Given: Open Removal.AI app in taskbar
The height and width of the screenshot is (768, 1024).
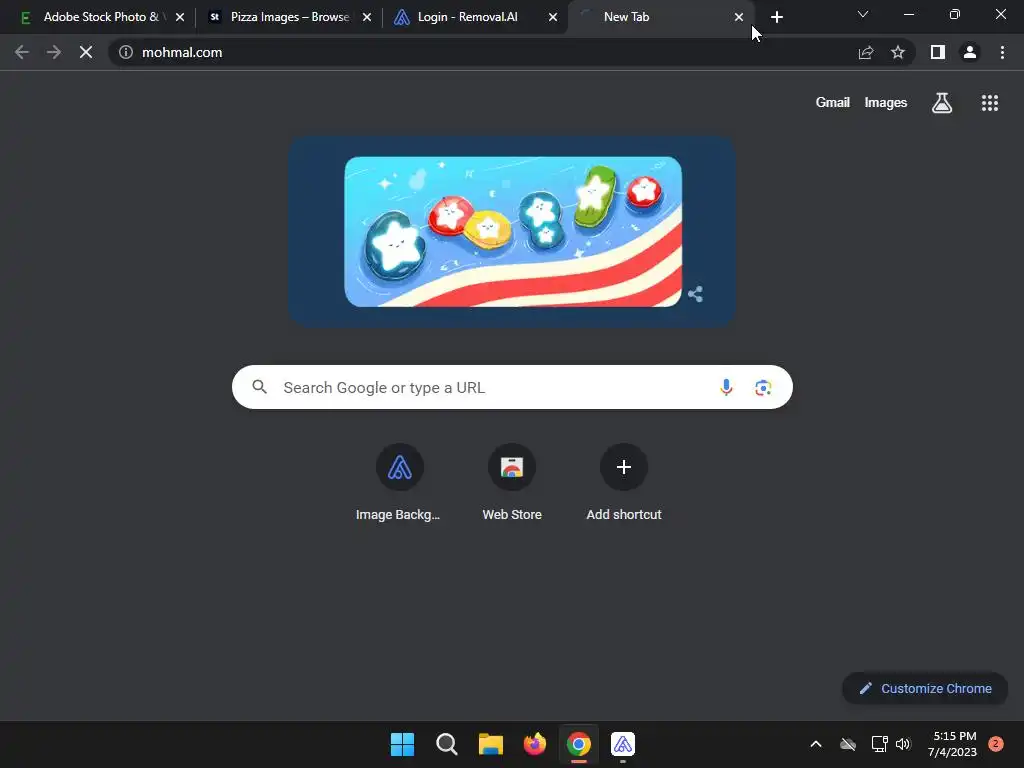Looking at the screenshot, I should click(x=623, y=744).
